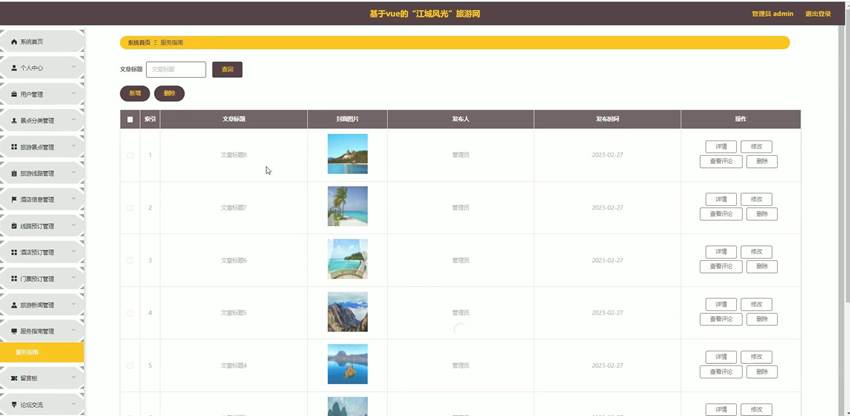Open row 5 lake island cover thumbnail
Viewport: 850px width, 416px height.
(347, 364)
